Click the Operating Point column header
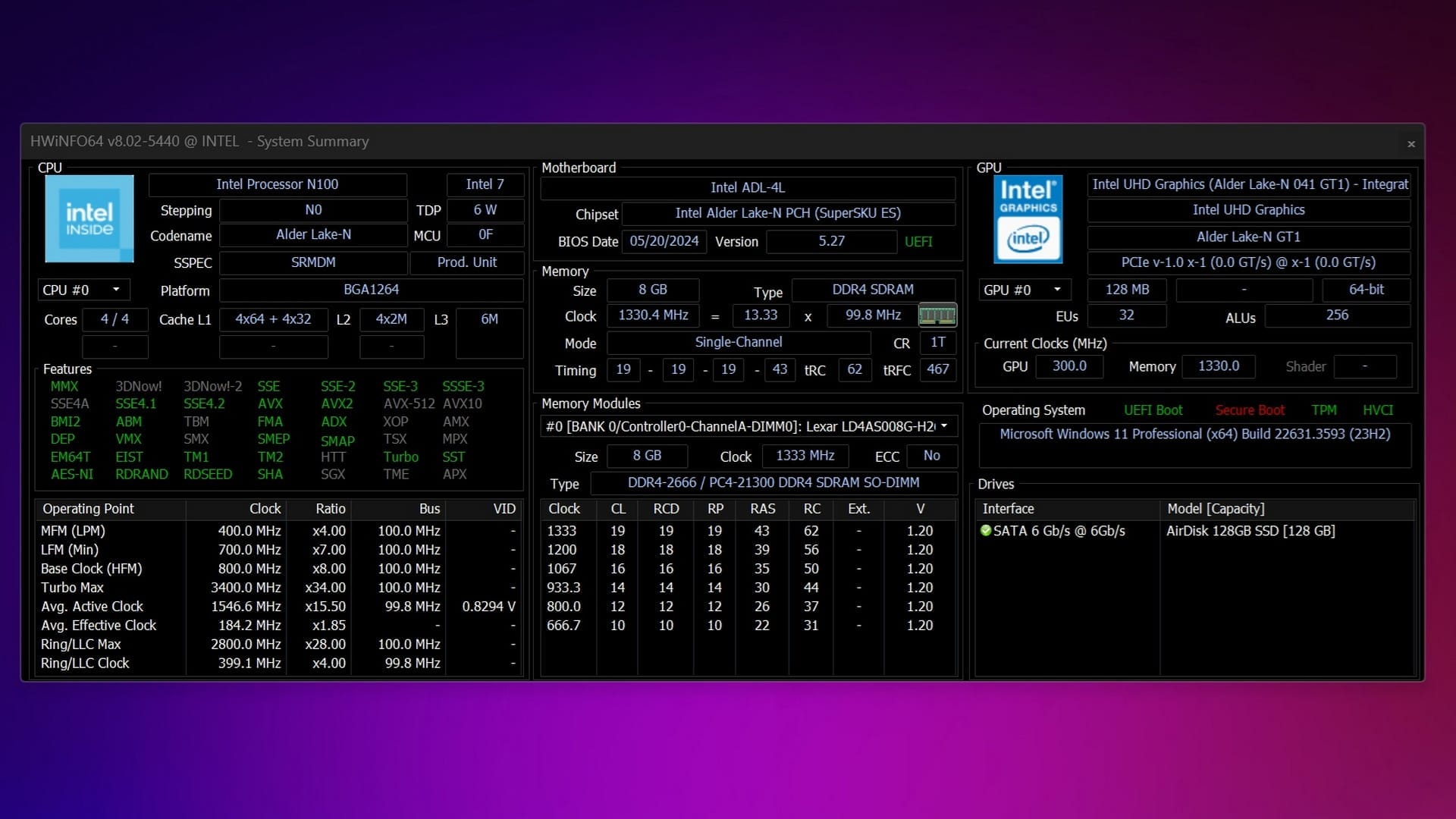The height and width of the screenshot is (819, 1456). tap(89, 509)
